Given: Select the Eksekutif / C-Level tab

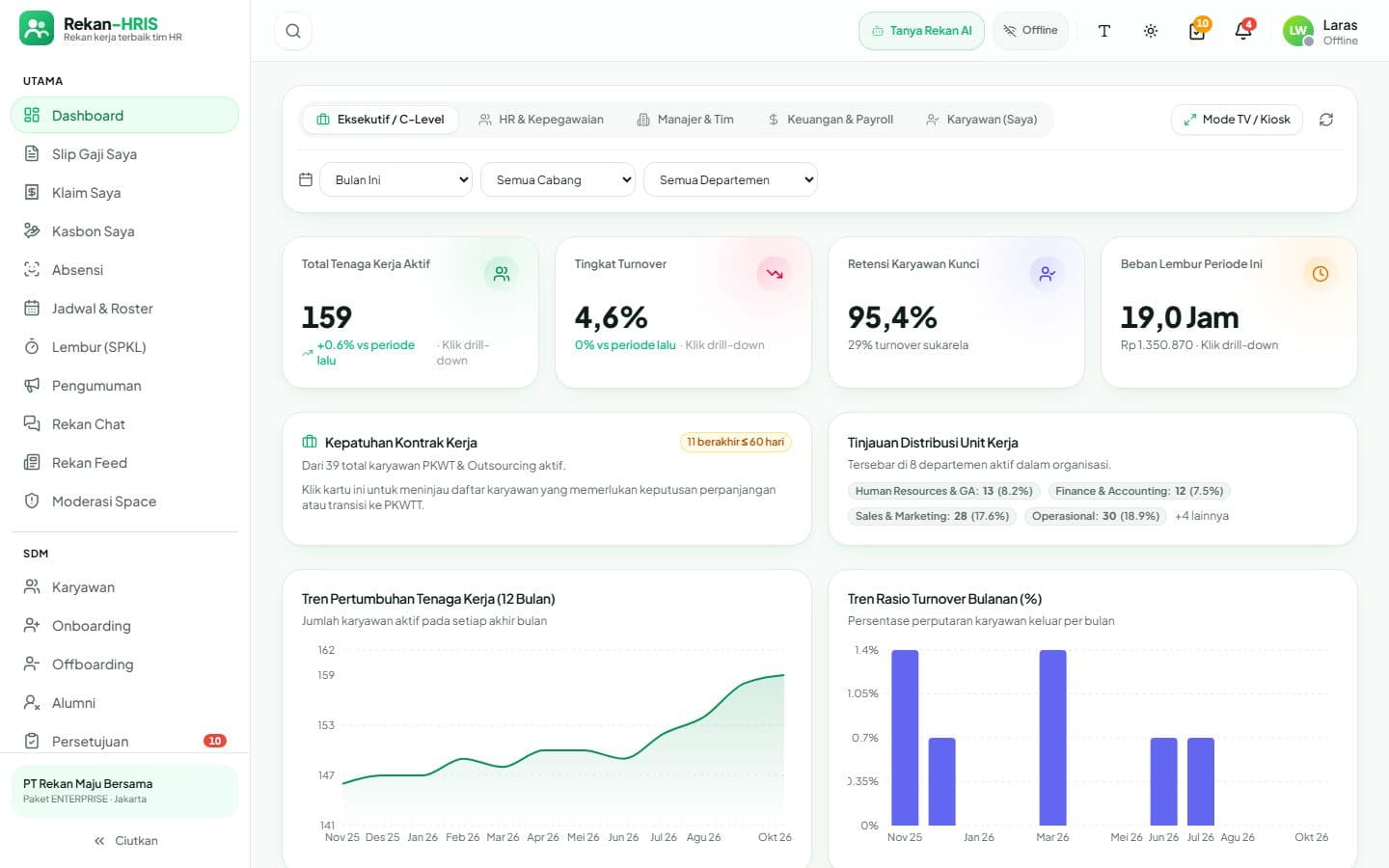Looking at the screenshot, I should 380,120.
